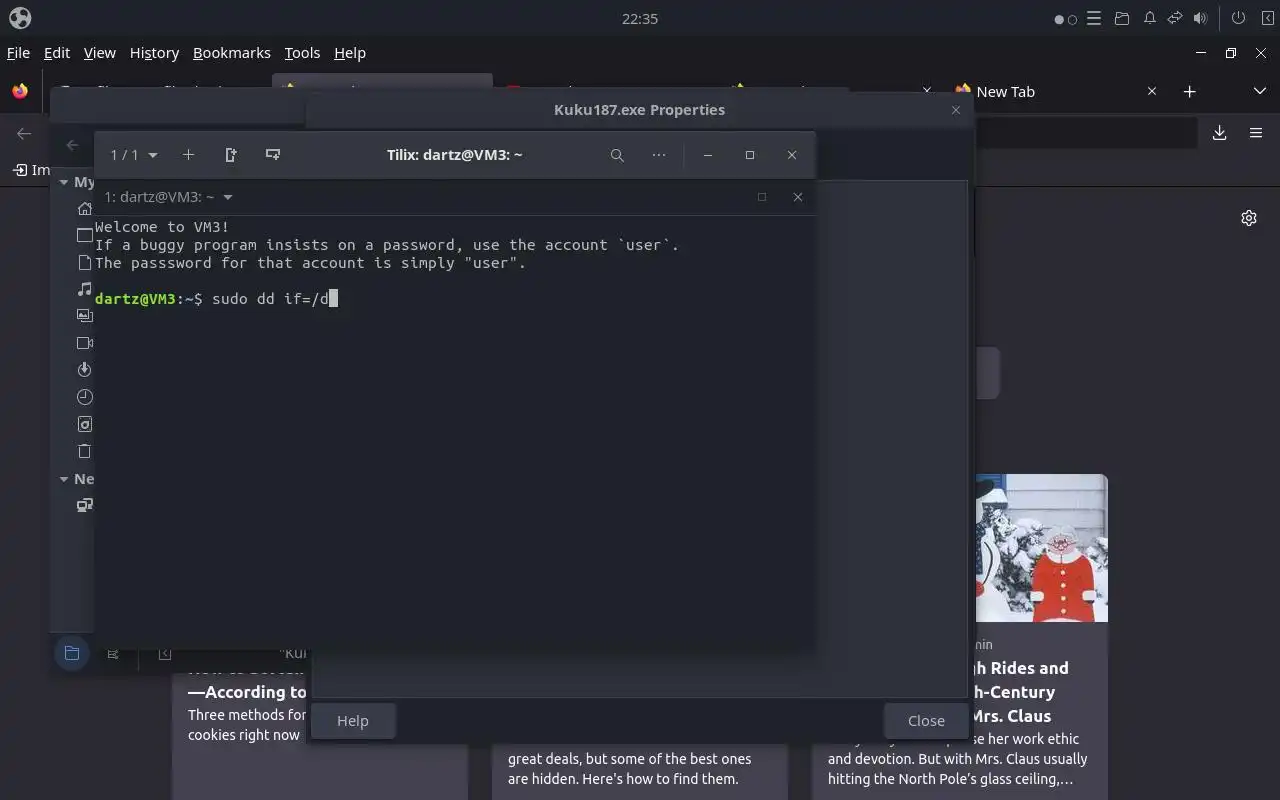The image size is (1280, 800).
Task: Click Close in Kuku187.exe Properties dialog
Action: 926,721
